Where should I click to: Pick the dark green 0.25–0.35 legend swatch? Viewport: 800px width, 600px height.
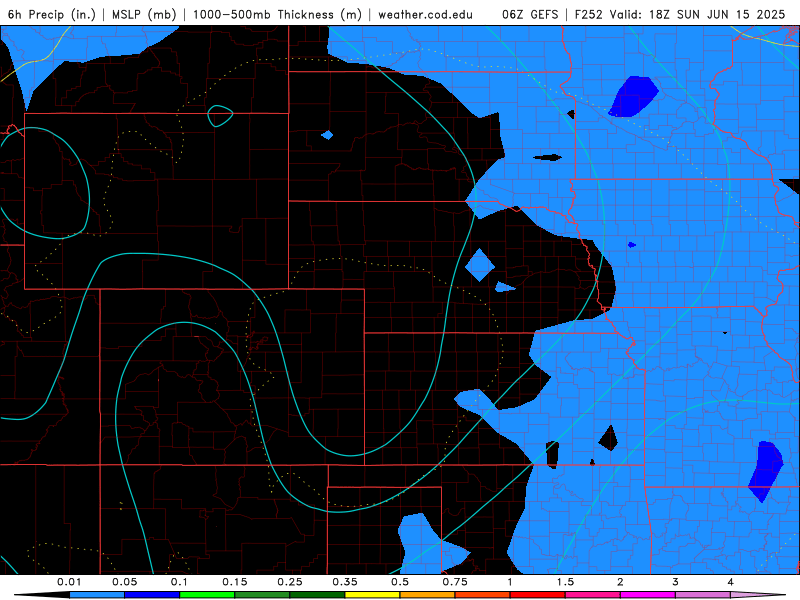317,595
